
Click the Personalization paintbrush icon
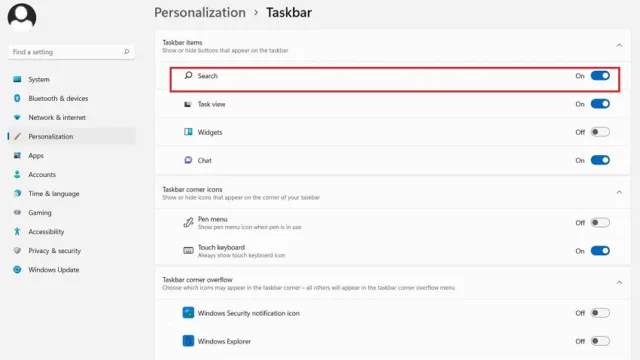pos(17,136)
